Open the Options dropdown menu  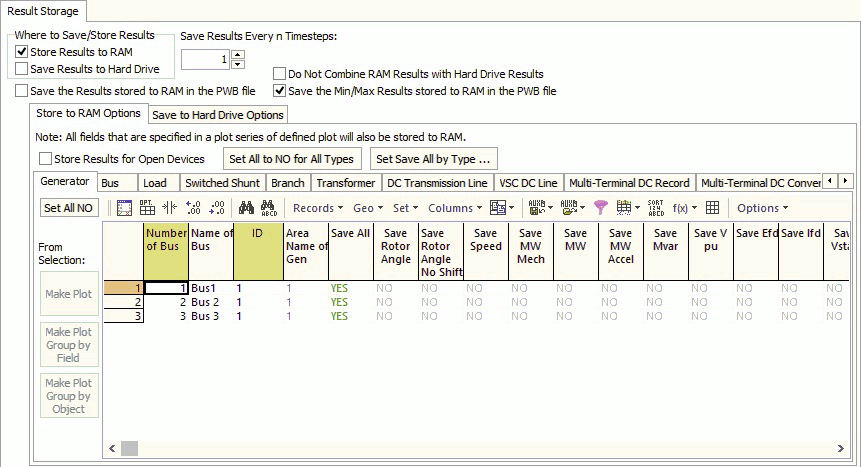[762, 208]
